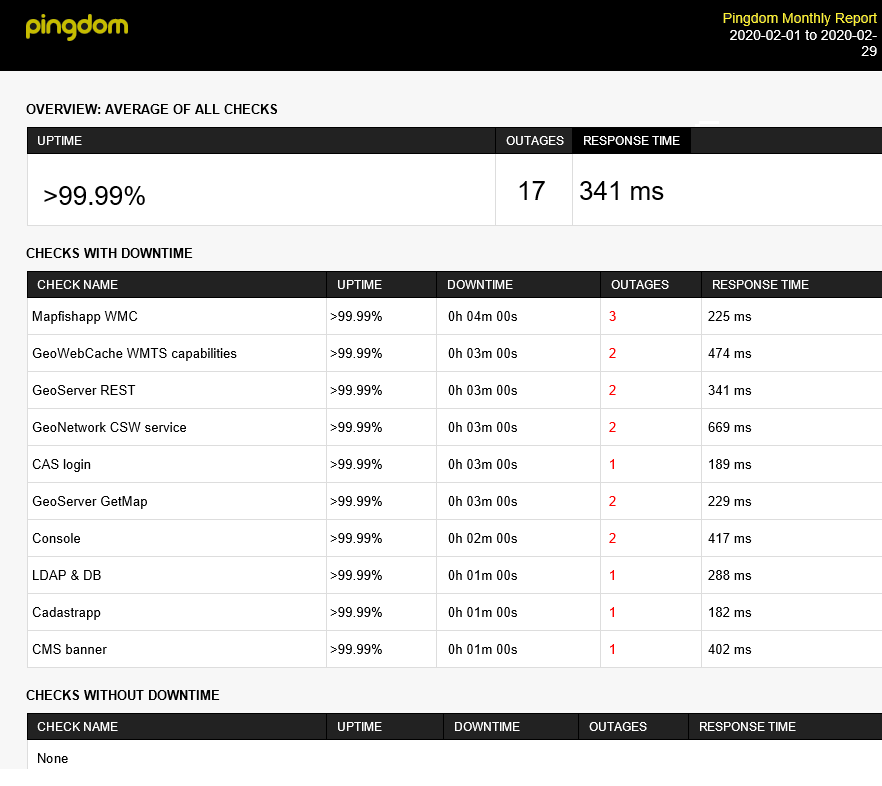Viewport: 882px width, 786px height.
Task: Click GeoNetwork CSW service check name
Action: [x=109, y=428]
